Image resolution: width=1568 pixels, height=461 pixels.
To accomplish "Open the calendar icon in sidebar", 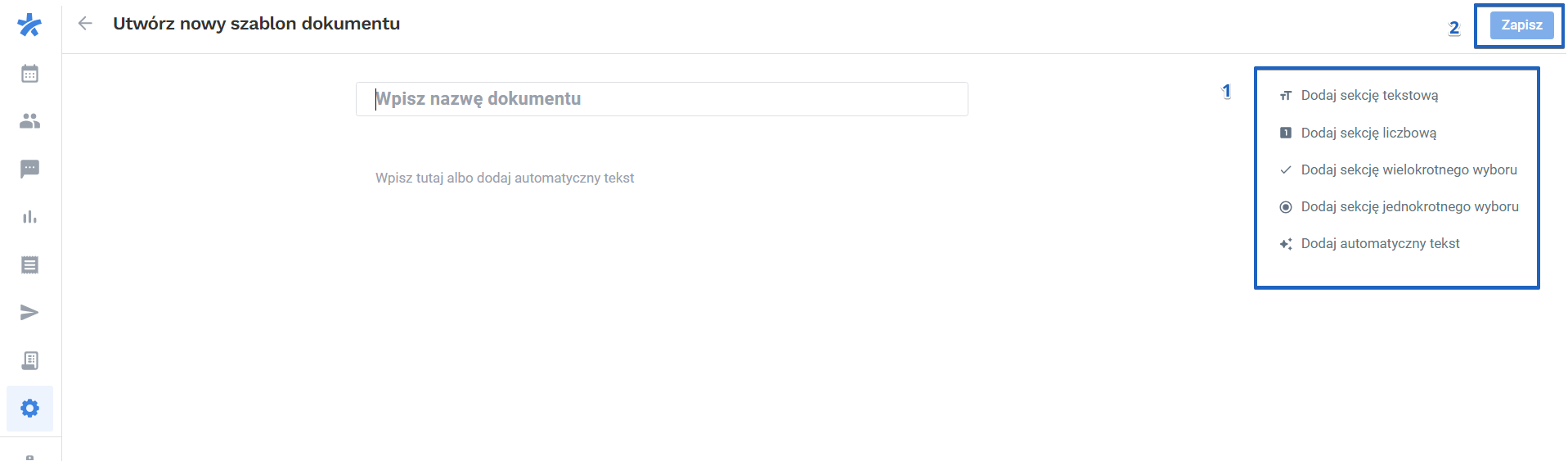I will [x=29, y=74].
